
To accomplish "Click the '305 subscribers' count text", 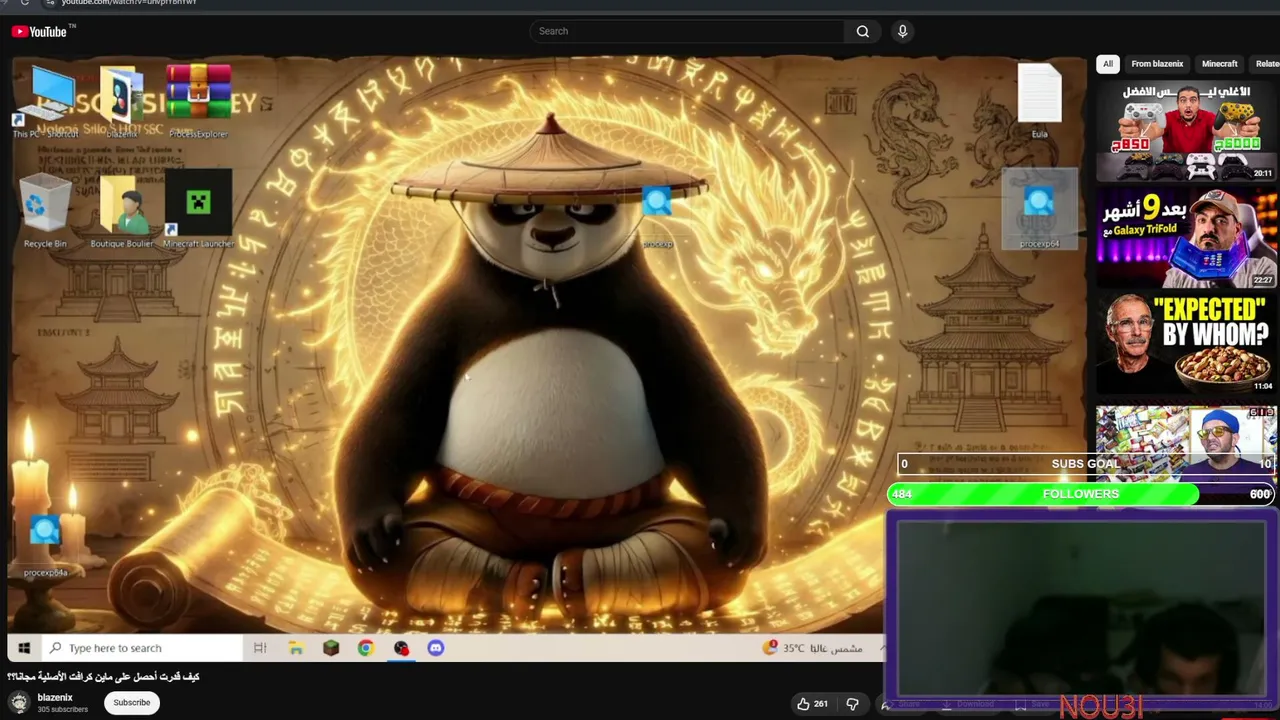I will click(63, 710).
